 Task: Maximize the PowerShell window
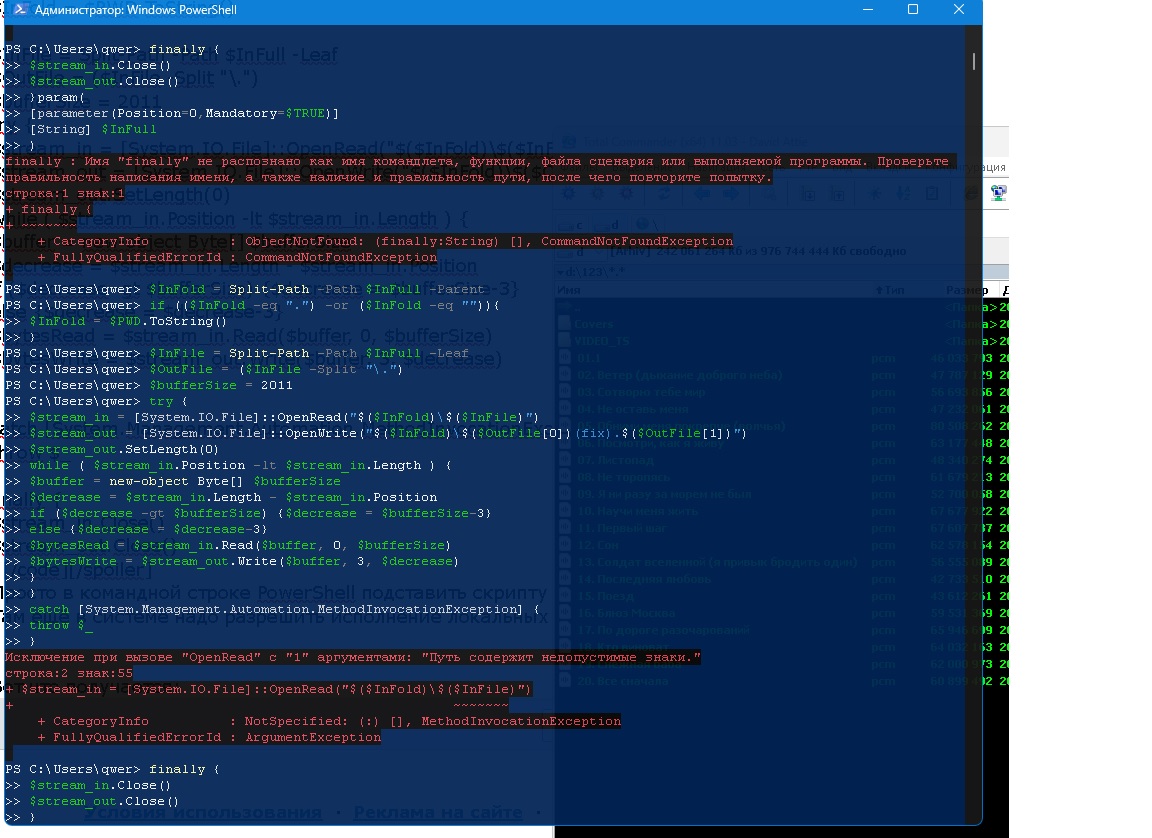[x=912, y=10]
